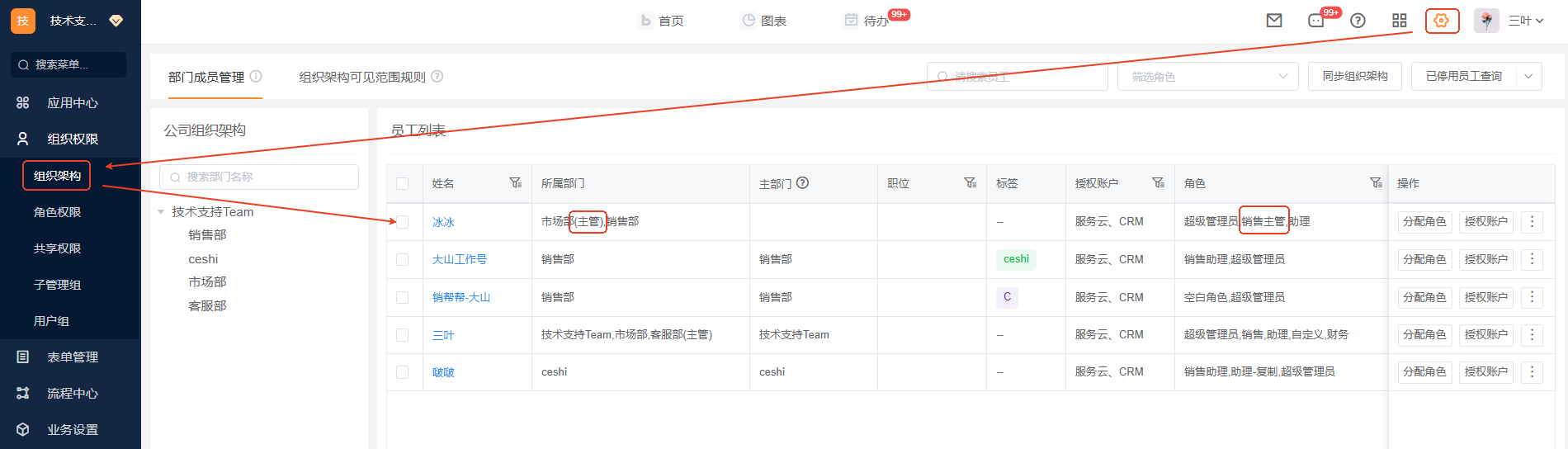
Task: Open the 筛选角色 dropdown
Action: point(1207,77)
